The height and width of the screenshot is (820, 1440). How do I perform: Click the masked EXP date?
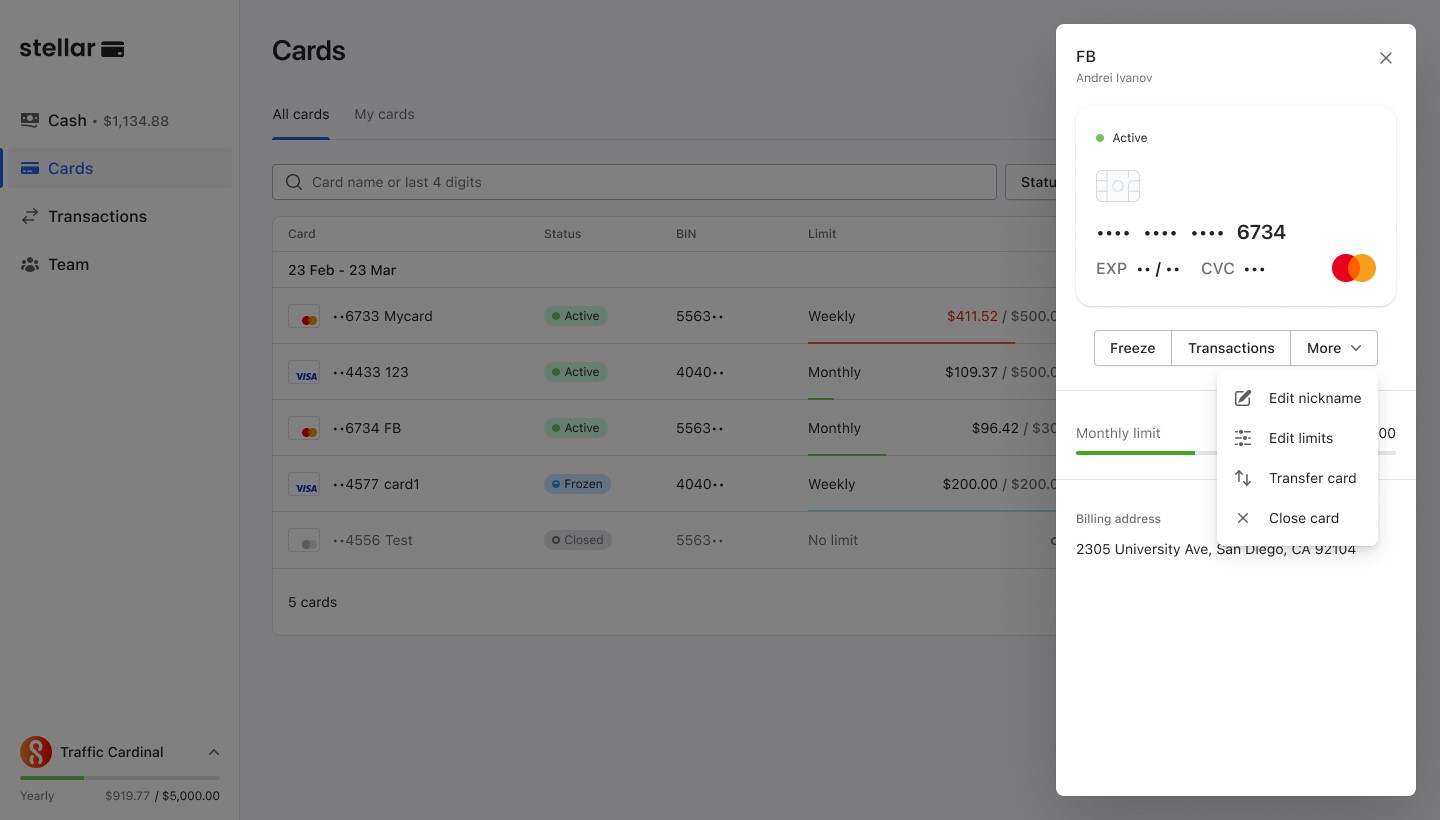click(1159, 269)
